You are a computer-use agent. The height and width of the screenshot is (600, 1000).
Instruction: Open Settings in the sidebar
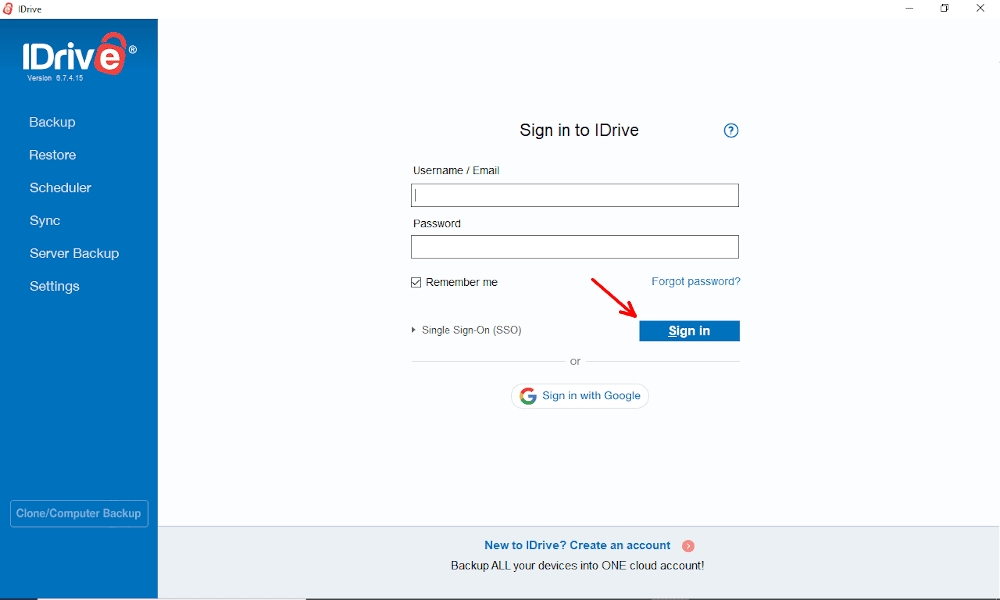coord(54,286)
